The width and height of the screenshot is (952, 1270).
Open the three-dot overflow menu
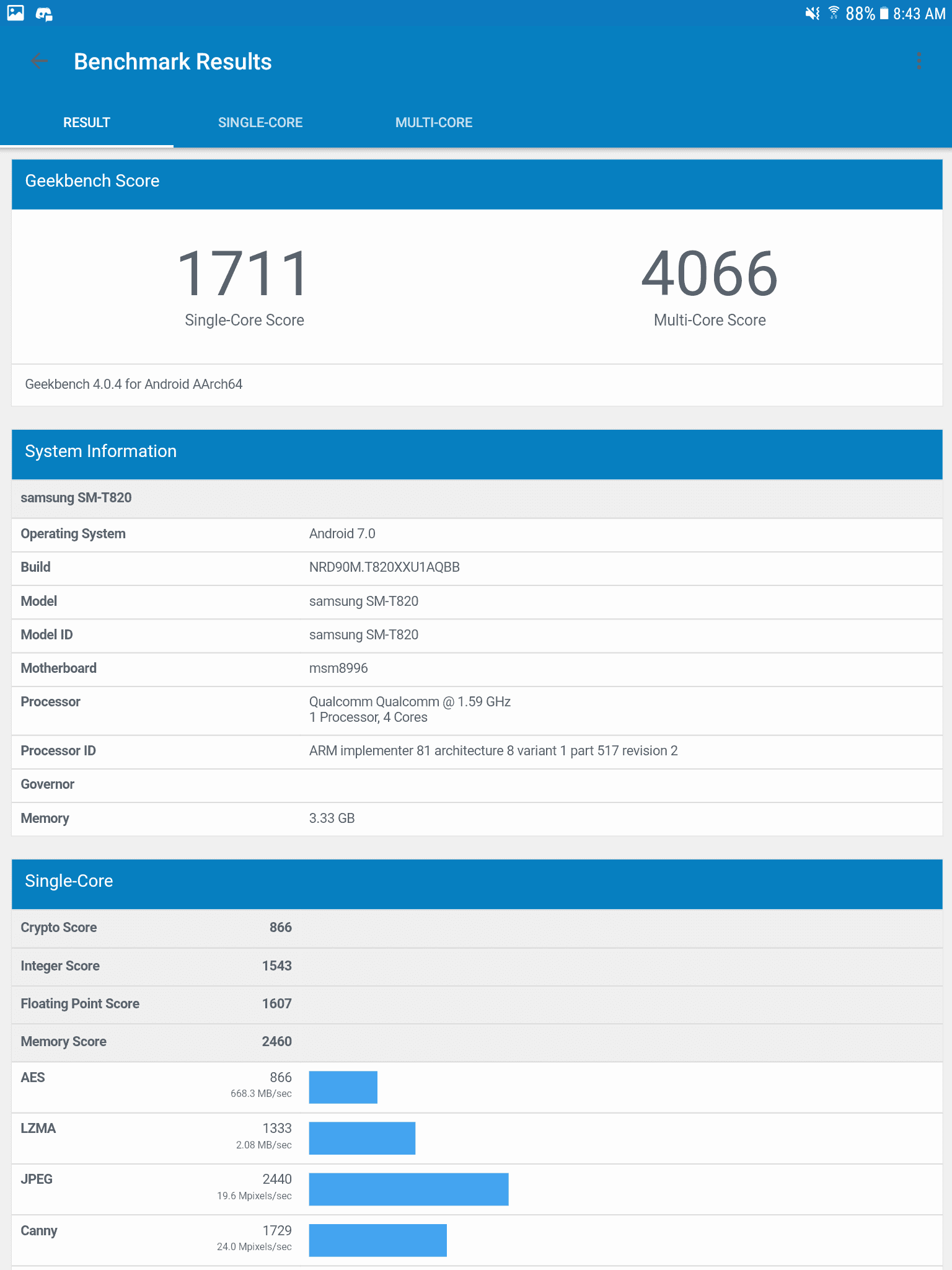919,61
